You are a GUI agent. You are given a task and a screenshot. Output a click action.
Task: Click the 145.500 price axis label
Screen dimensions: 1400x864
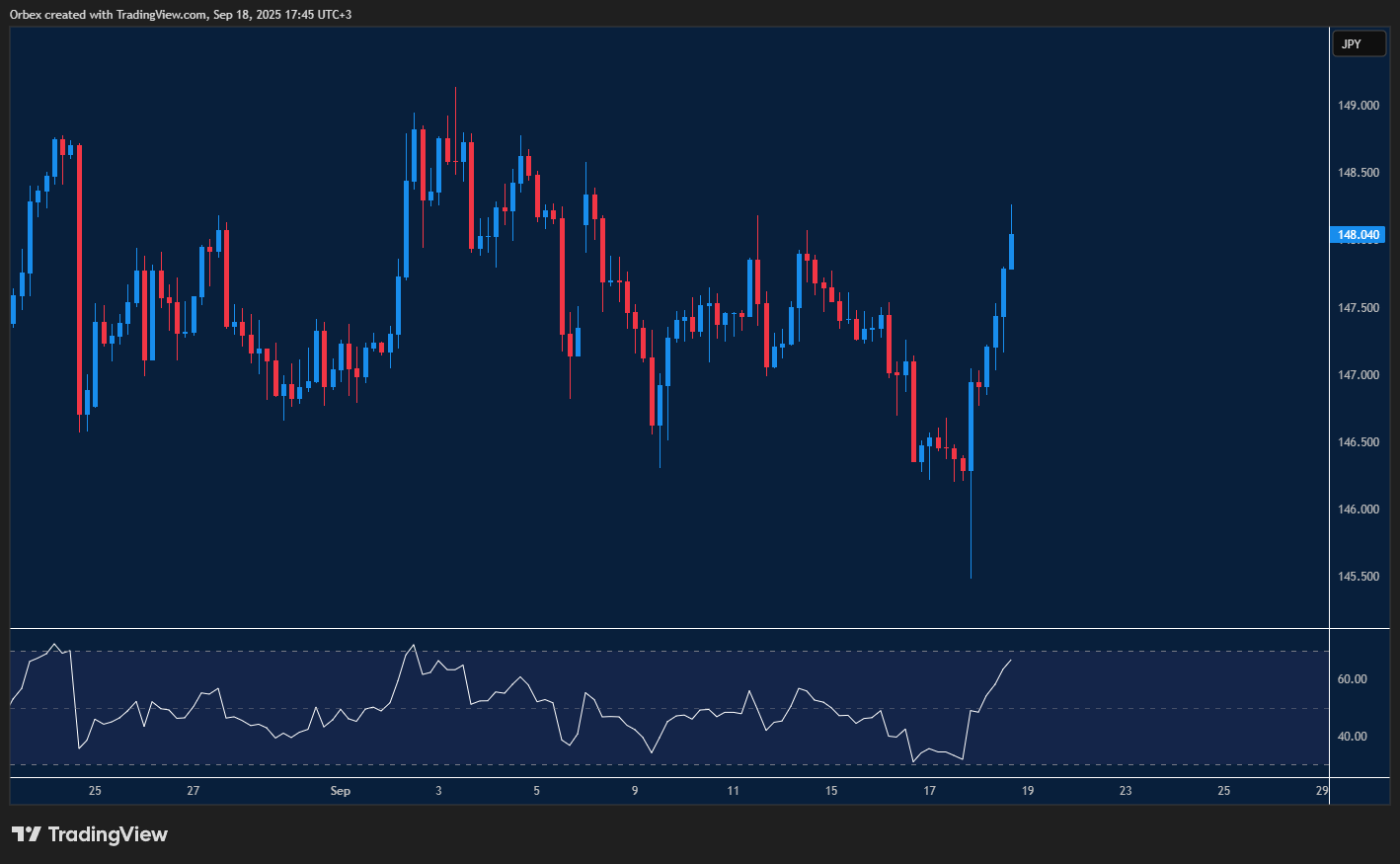pos(1359,577)
